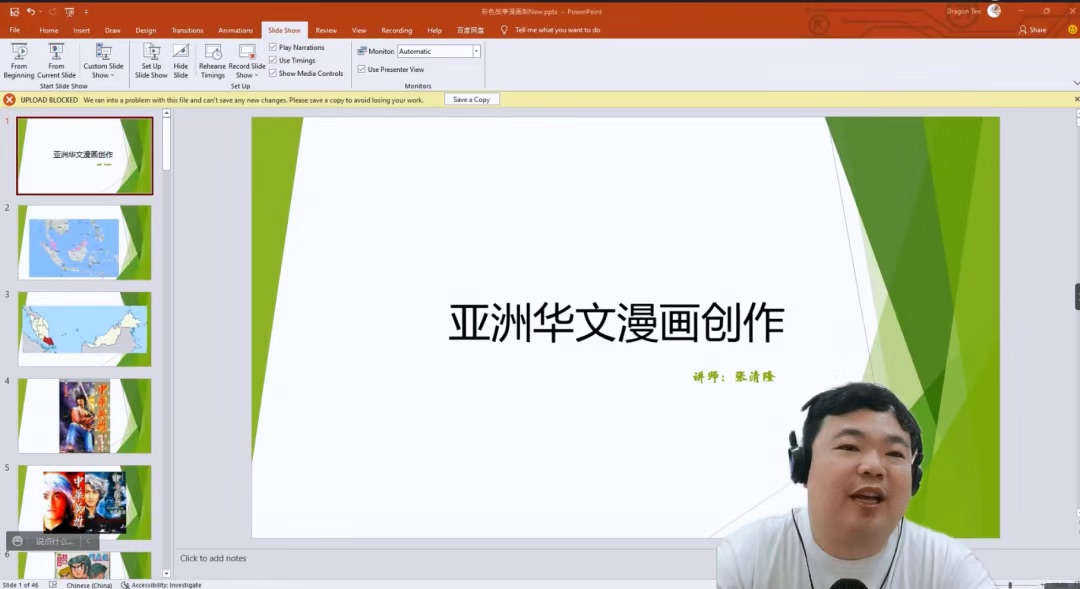Click the smiley feedback icon
Viewport: 1080px width, 589px height.
[1072, 30]
